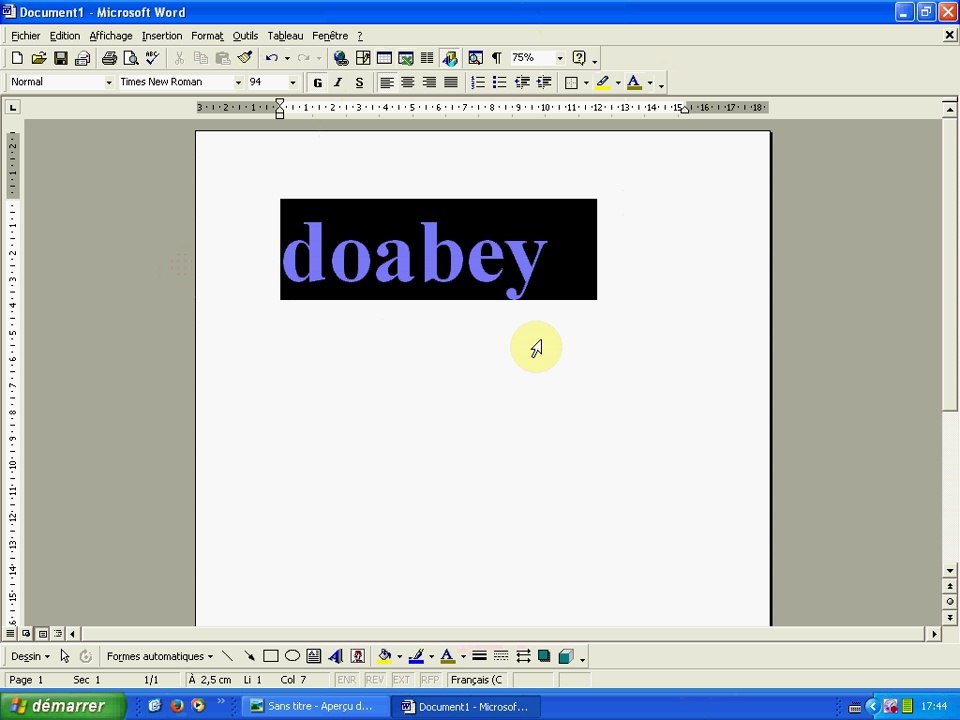Open 3-D style settings
This screenshot has height=720, width=960.
pos(566,656)
